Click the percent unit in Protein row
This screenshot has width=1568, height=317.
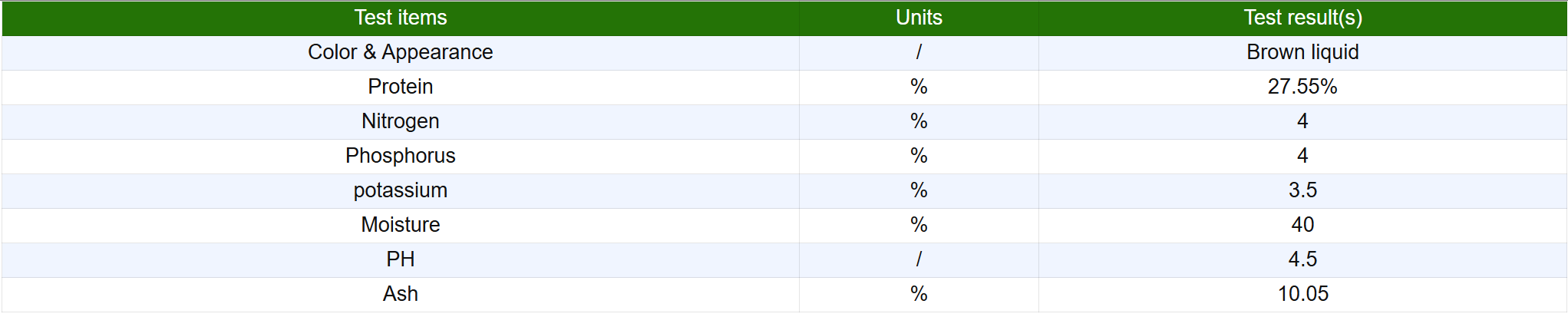point(919,87)
